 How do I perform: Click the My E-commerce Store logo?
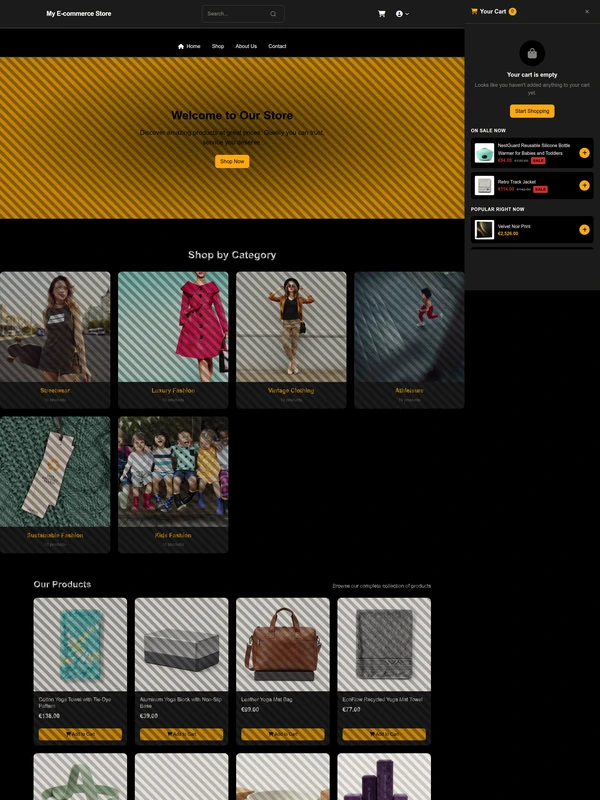pos(79,14)
